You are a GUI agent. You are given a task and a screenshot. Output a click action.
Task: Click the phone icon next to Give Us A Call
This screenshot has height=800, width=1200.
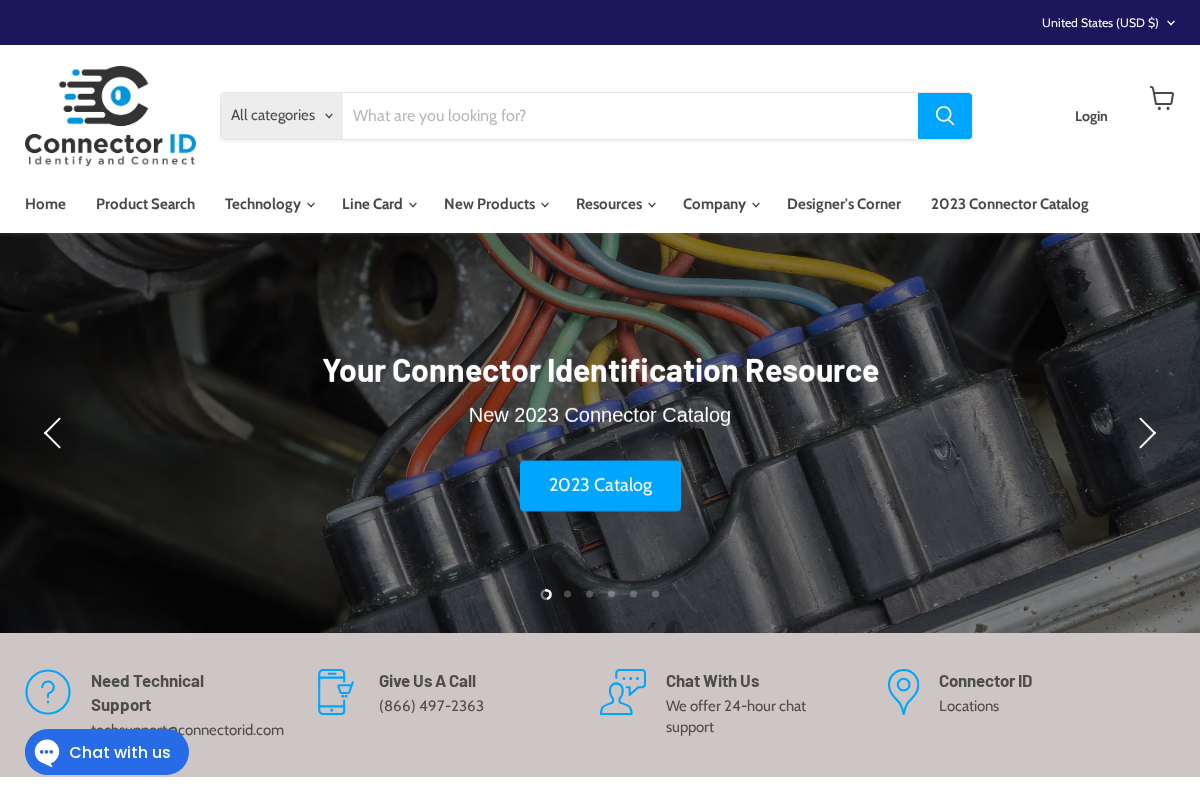pos(335,692)
